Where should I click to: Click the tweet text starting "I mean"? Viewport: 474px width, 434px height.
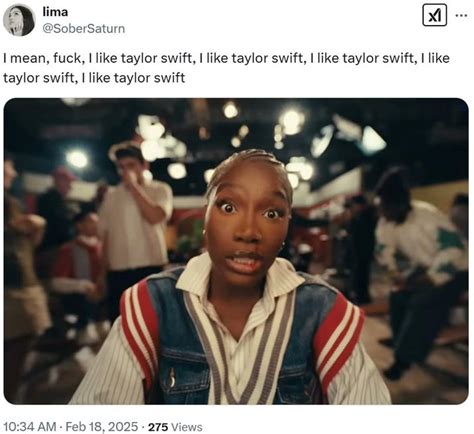pyautogui.click(x=227, y=68)
